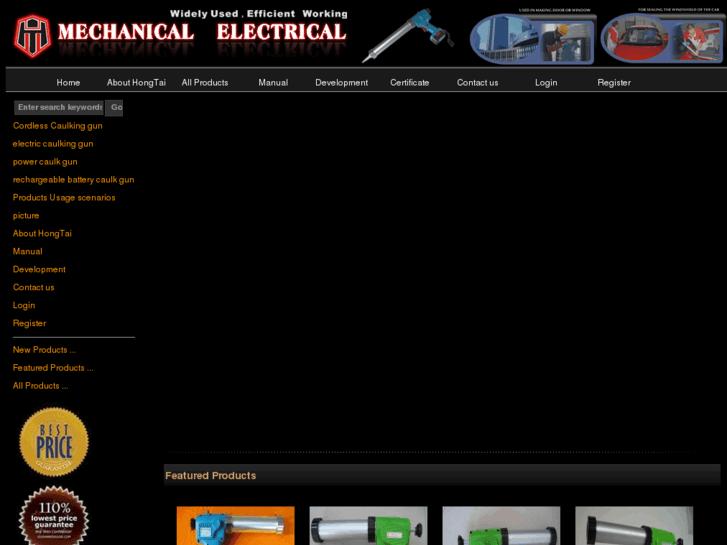Select All Products in the top navigation
727x545 pixels.
pos(205,83)
